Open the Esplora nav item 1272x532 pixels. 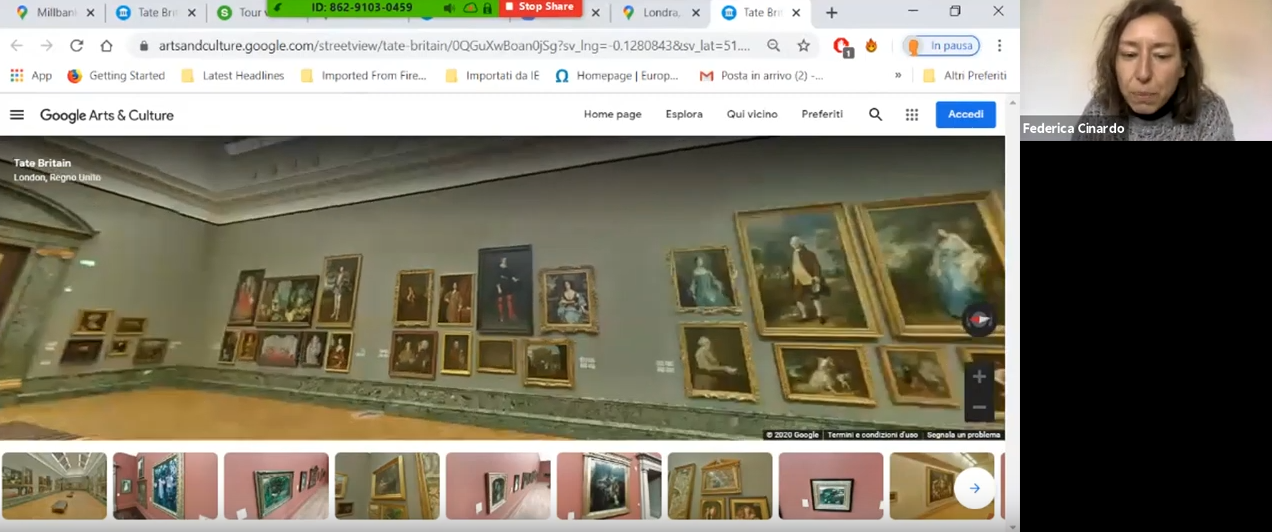(x=684, y=114)
